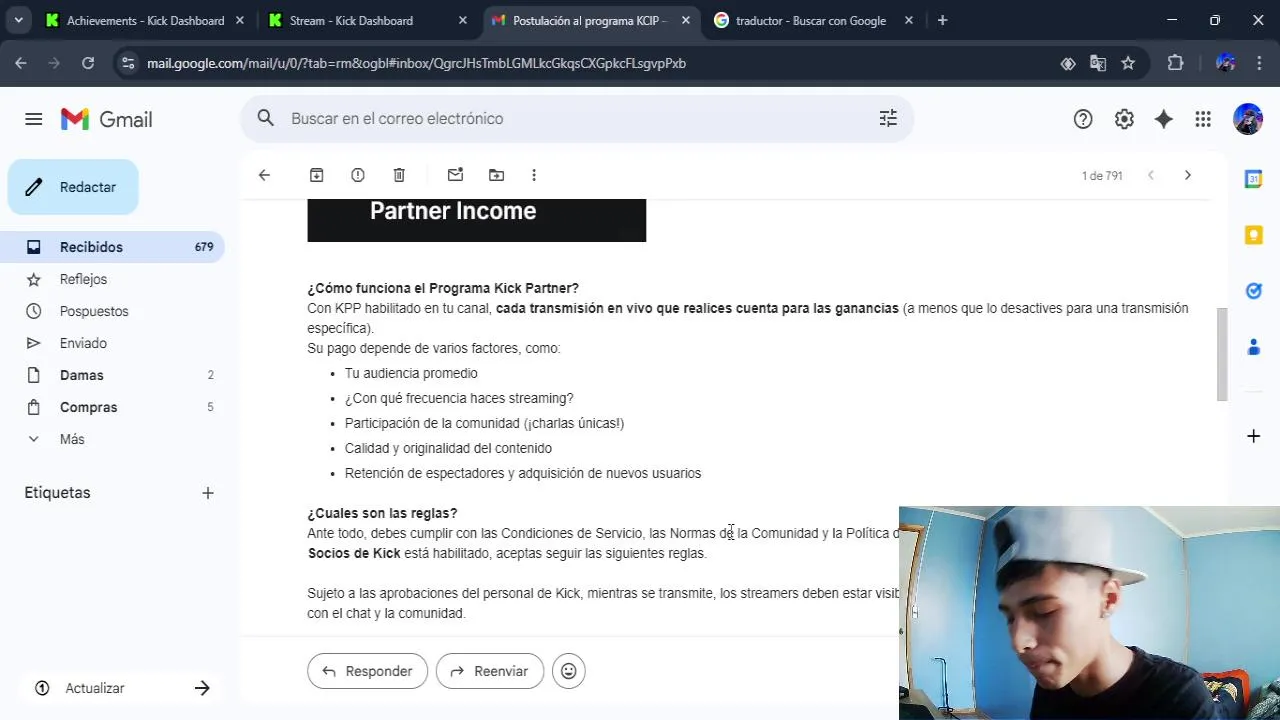Viewport: 1280px width, 720px height.
Task: Archive this email
Action: [316, 175]
